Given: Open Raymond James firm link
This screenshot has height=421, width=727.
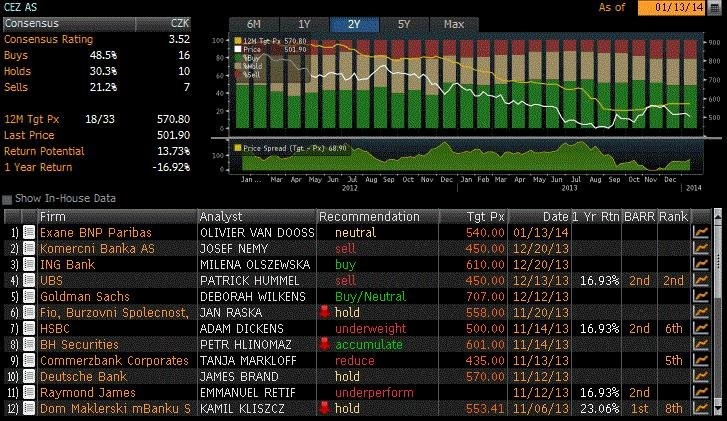Looking at the screenshot, I should tap(88, 392).
